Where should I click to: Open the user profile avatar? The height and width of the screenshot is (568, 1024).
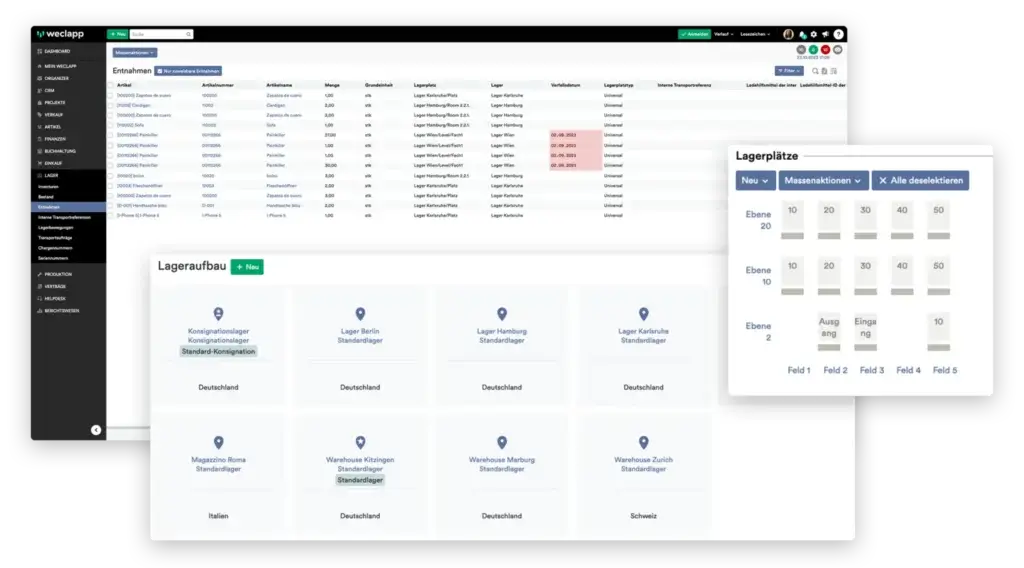click(788, 34)
